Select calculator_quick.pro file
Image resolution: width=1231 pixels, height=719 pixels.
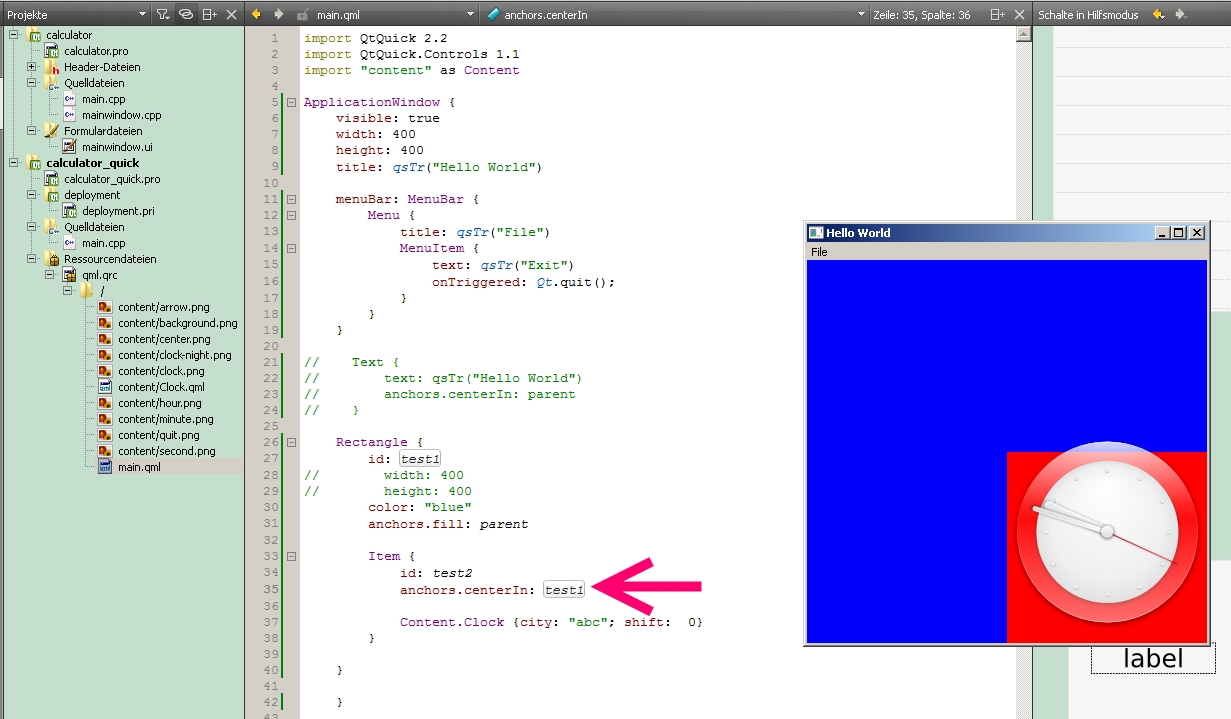[112, 179]
